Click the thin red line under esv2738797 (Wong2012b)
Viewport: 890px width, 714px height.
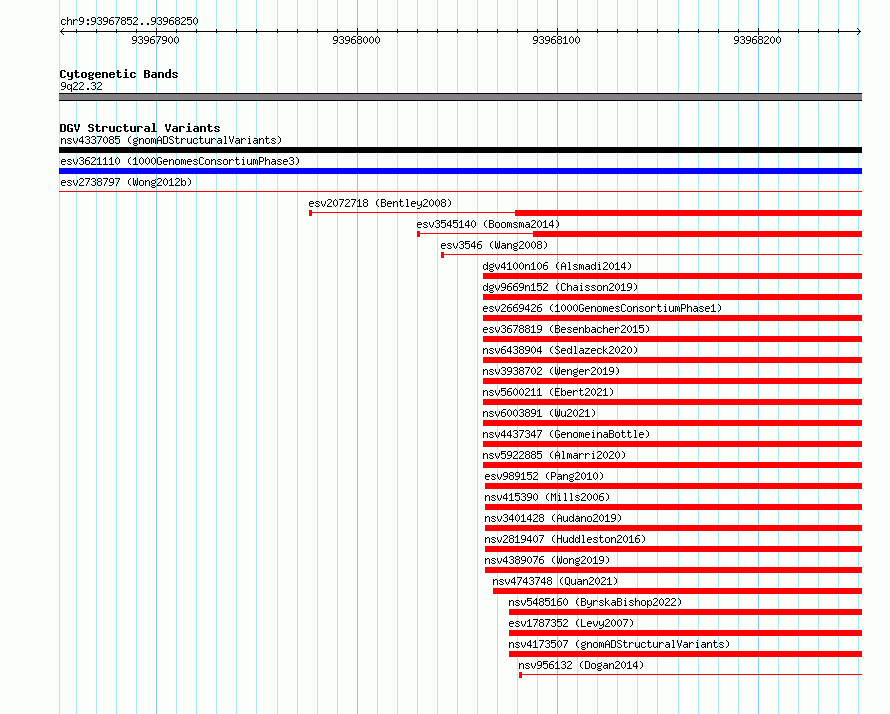tap(460, 192)
